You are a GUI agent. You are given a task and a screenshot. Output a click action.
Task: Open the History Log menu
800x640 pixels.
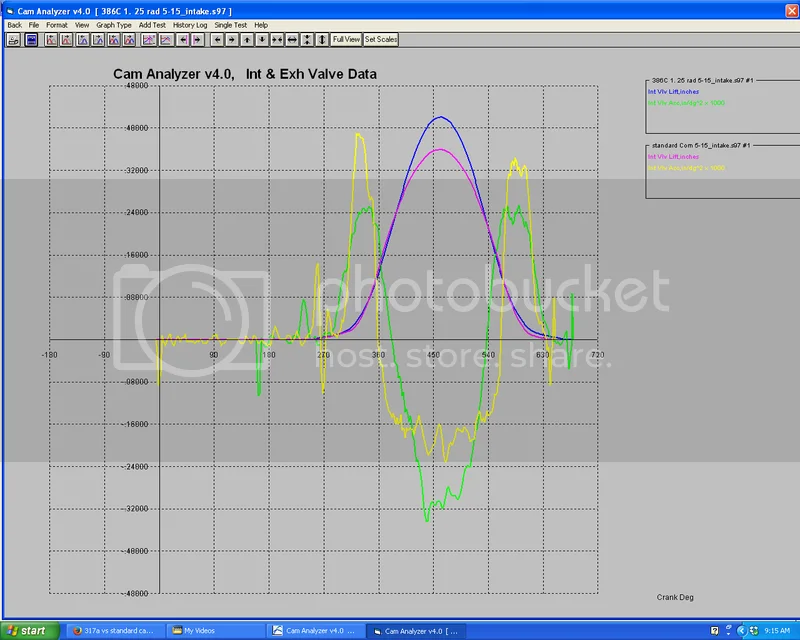point(190,24)
